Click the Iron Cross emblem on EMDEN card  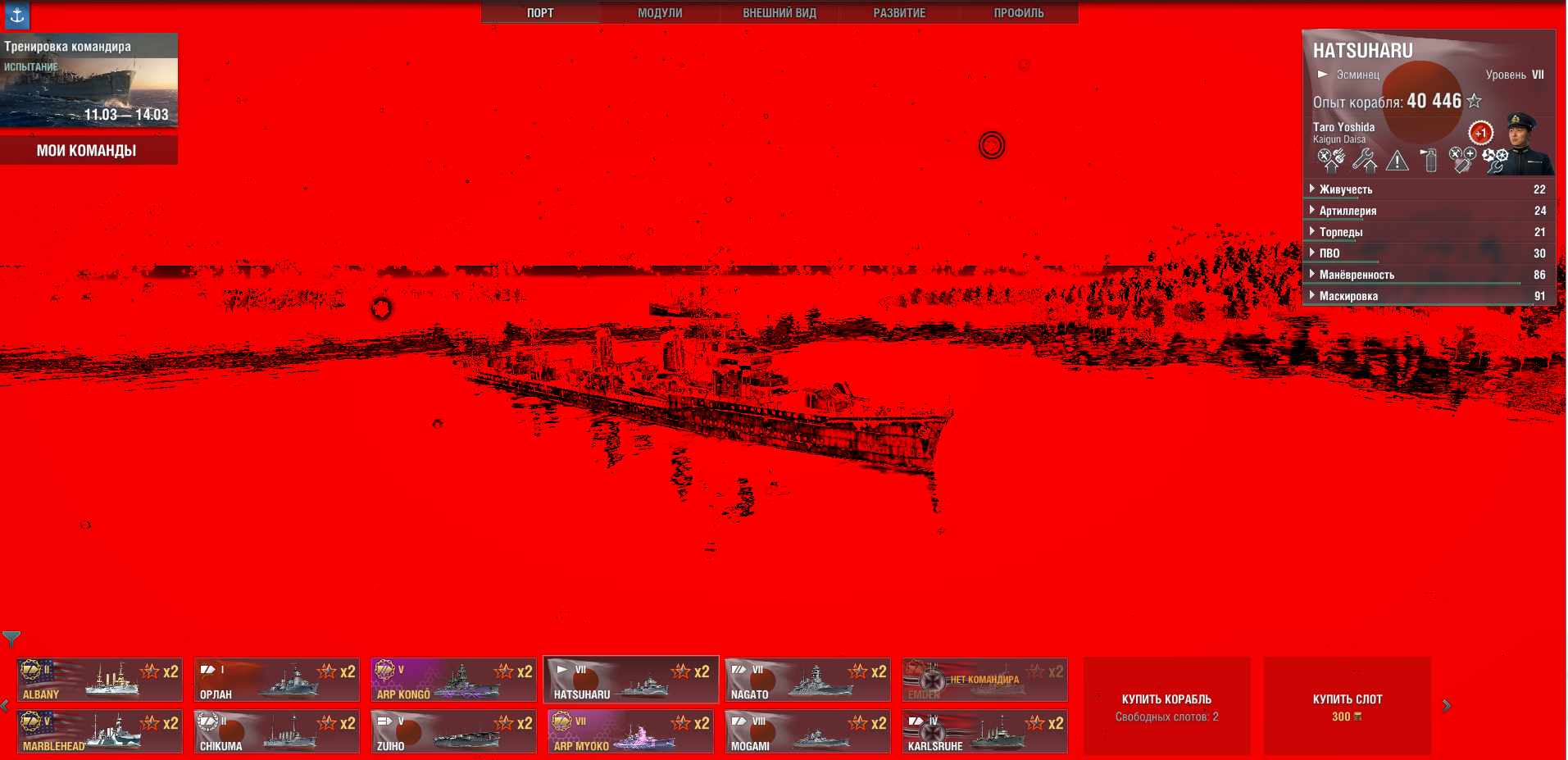[932, 680]
